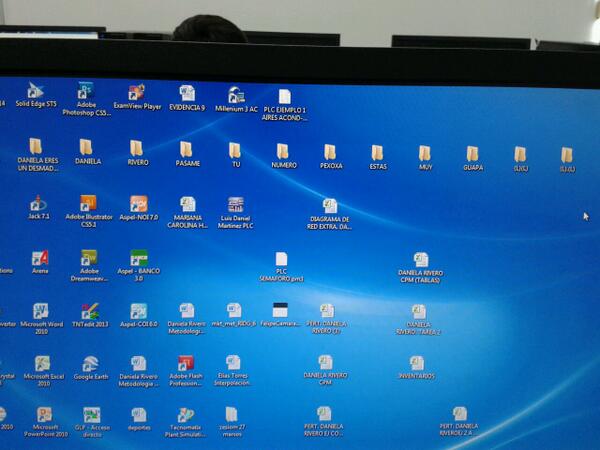This screenshot has height=450, width=600.
Task: Open the Google Earth shortcut
Action: click(91, 368)
